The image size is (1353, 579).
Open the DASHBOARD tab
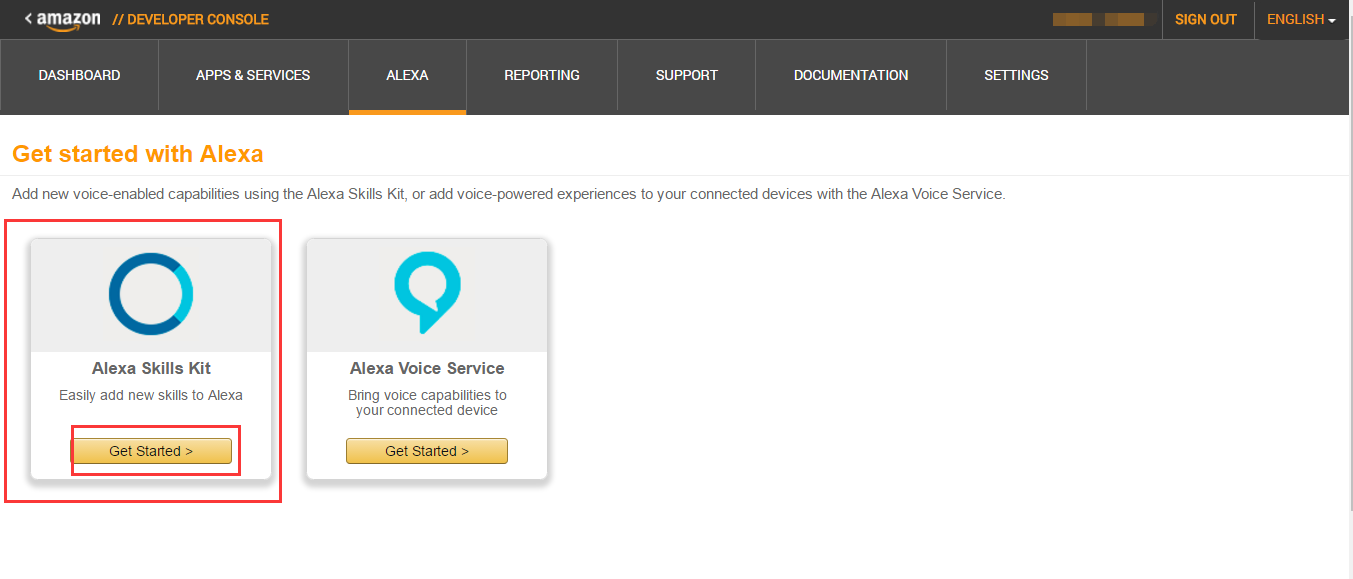79,75
